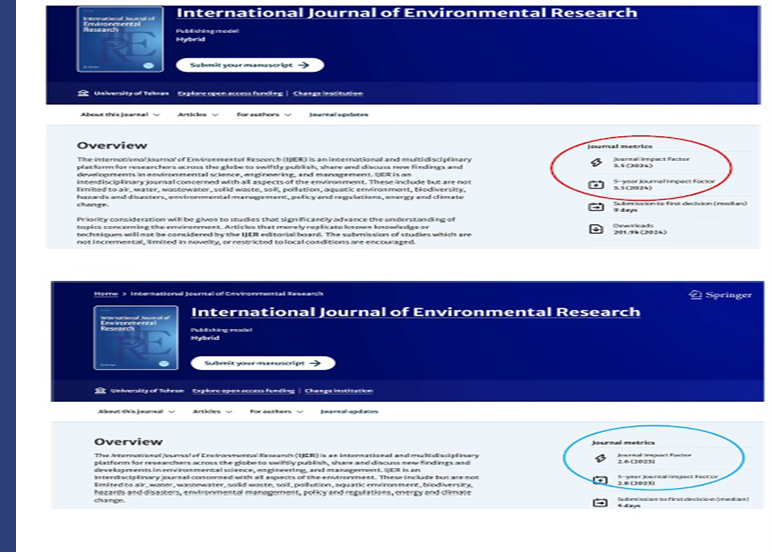Click submission icon beside 9 days
Screen dimensions: 772x557
click(596, 207)
